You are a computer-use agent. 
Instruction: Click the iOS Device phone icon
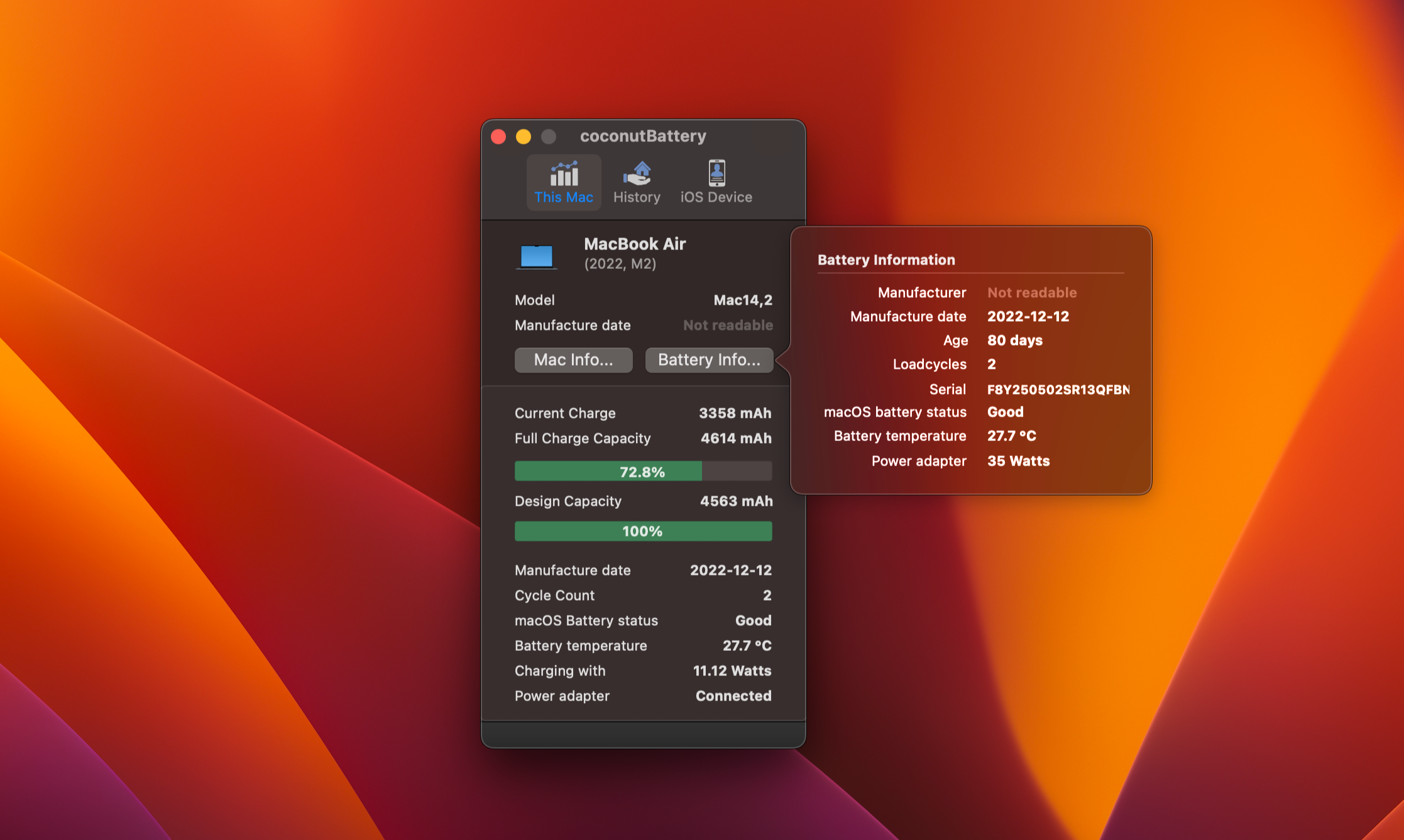716,173
